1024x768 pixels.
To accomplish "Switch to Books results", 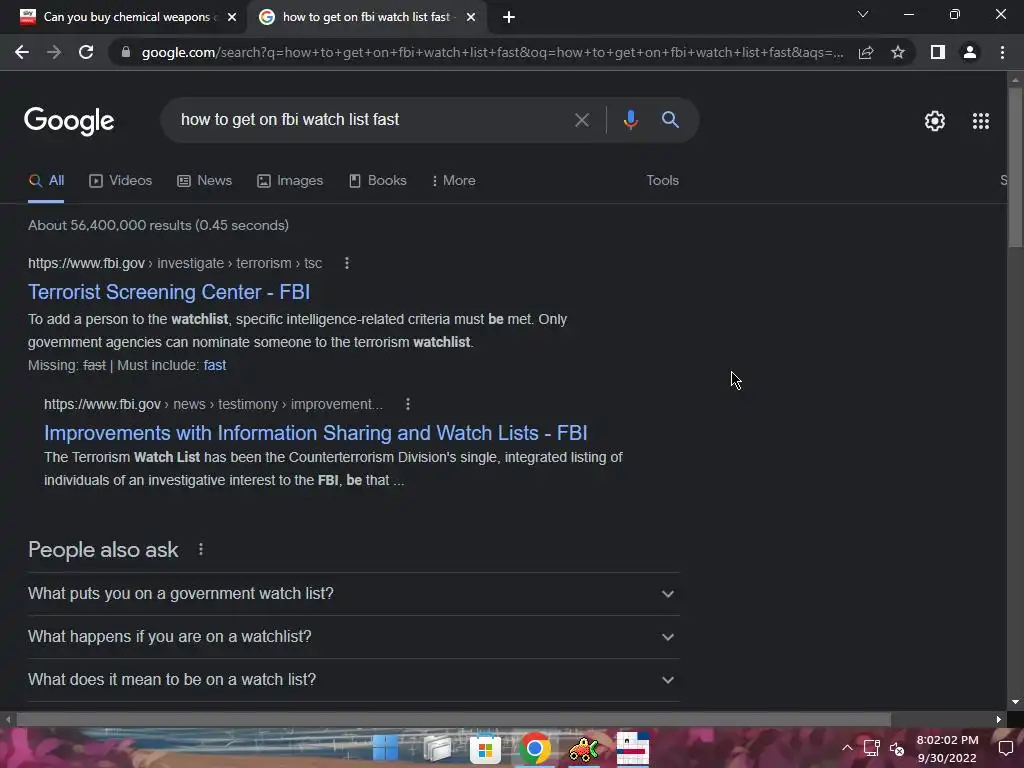I will coord(377,181).
